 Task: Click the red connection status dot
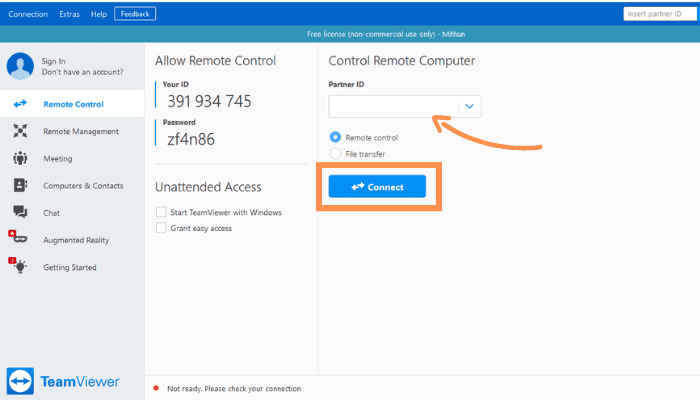pyautogui.click(x=156, y=388)
